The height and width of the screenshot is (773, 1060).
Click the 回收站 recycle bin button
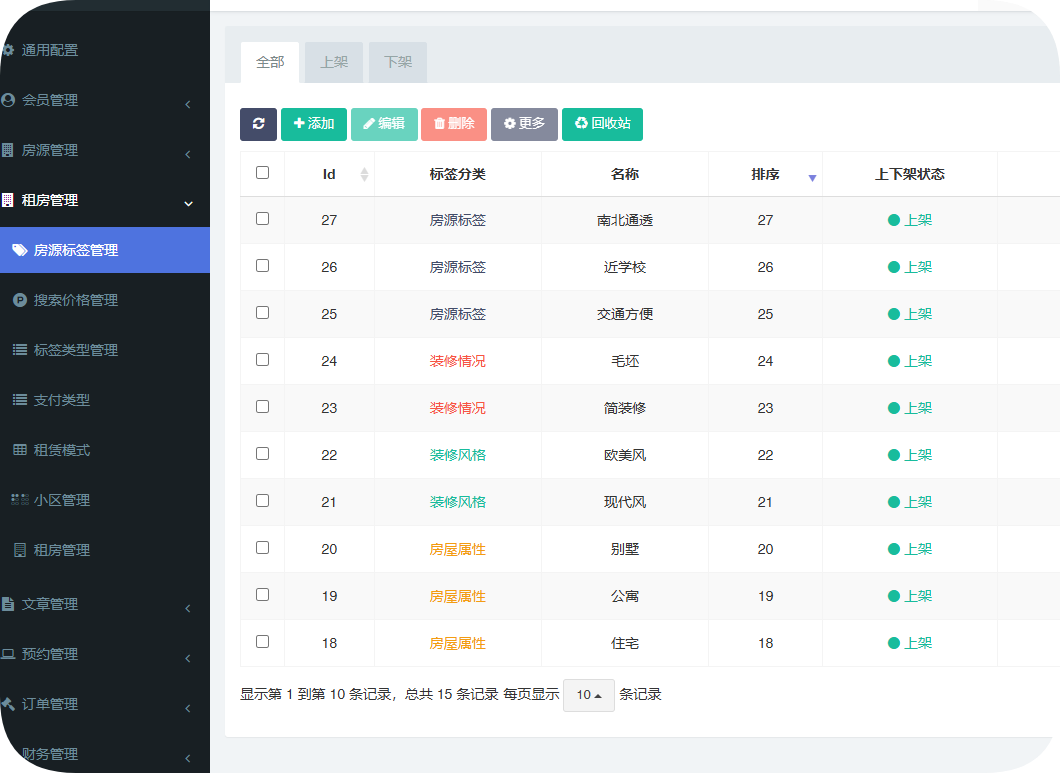602,125
